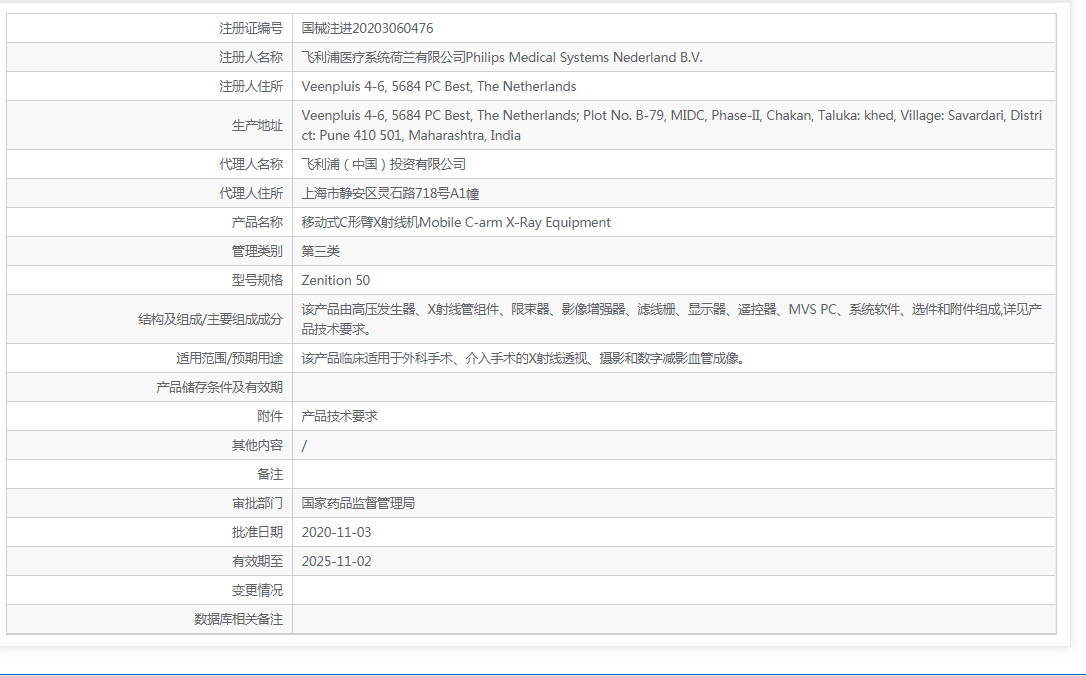Click the expiry date 2025-11-02

(x=336, y=561)
